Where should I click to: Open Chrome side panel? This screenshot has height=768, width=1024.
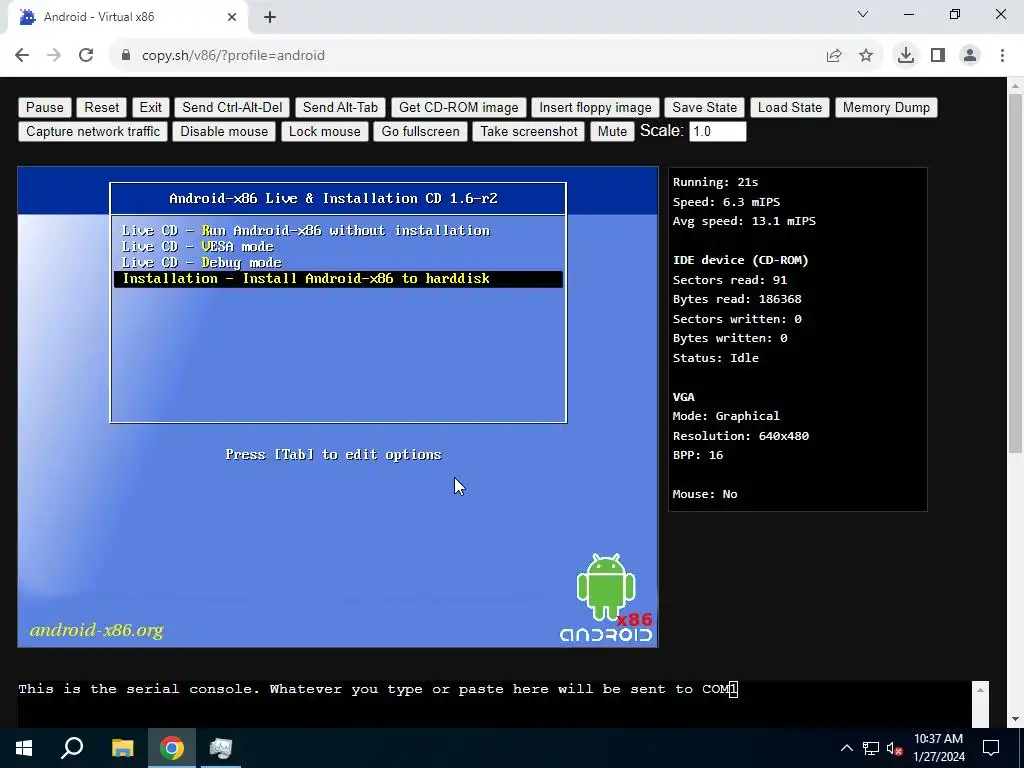938,56
